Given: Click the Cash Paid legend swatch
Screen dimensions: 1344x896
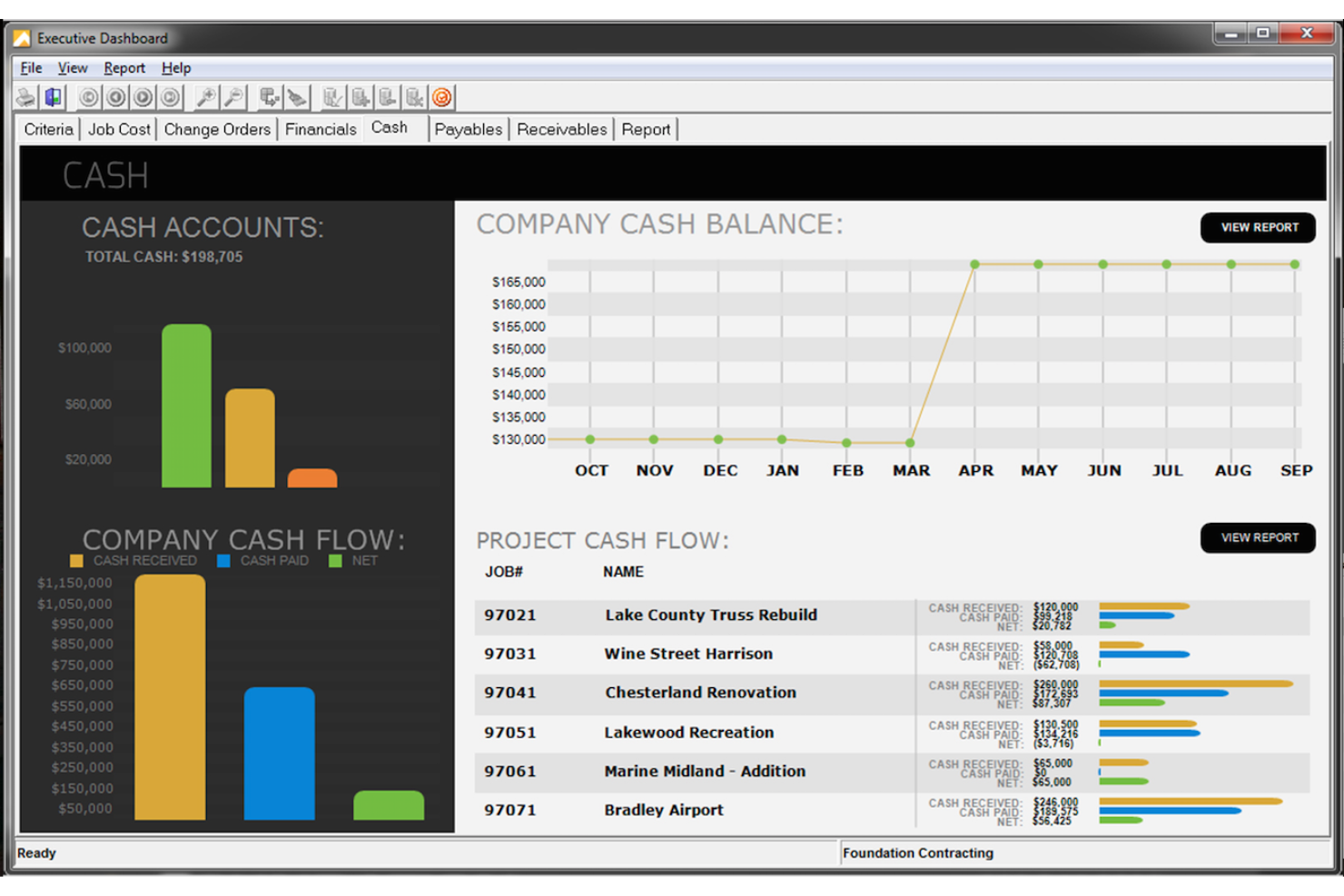Looking at the screenshot, I should [223, 561].
